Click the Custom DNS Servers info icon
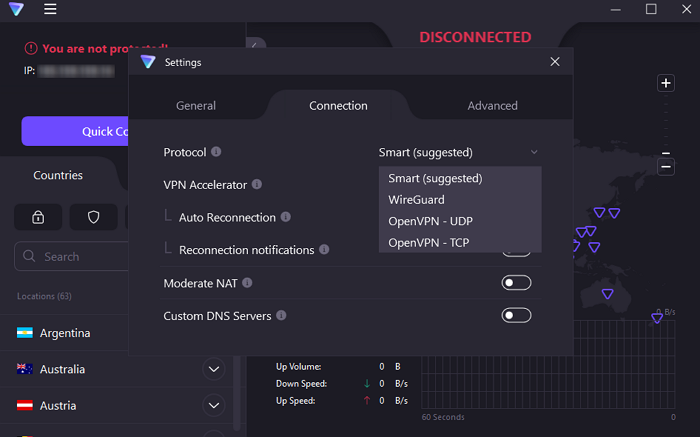700x437 pixels. pos(281,316)
